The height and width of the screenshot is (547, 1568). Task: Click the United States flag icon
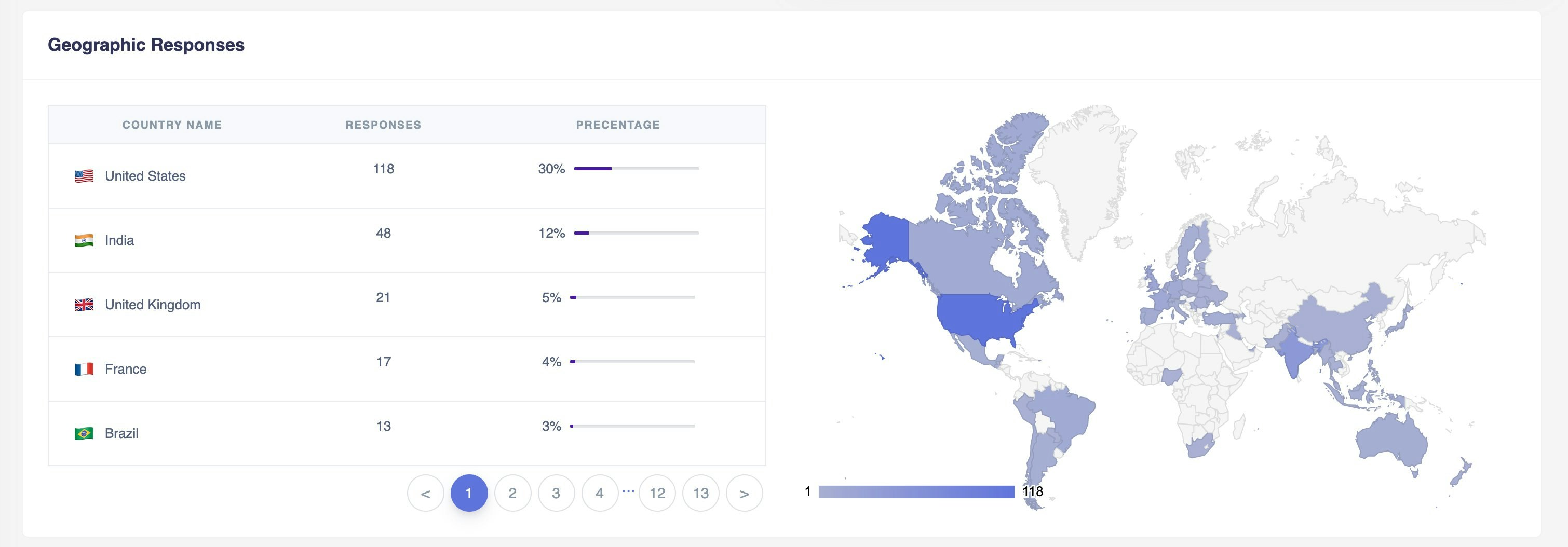point(84,176)
